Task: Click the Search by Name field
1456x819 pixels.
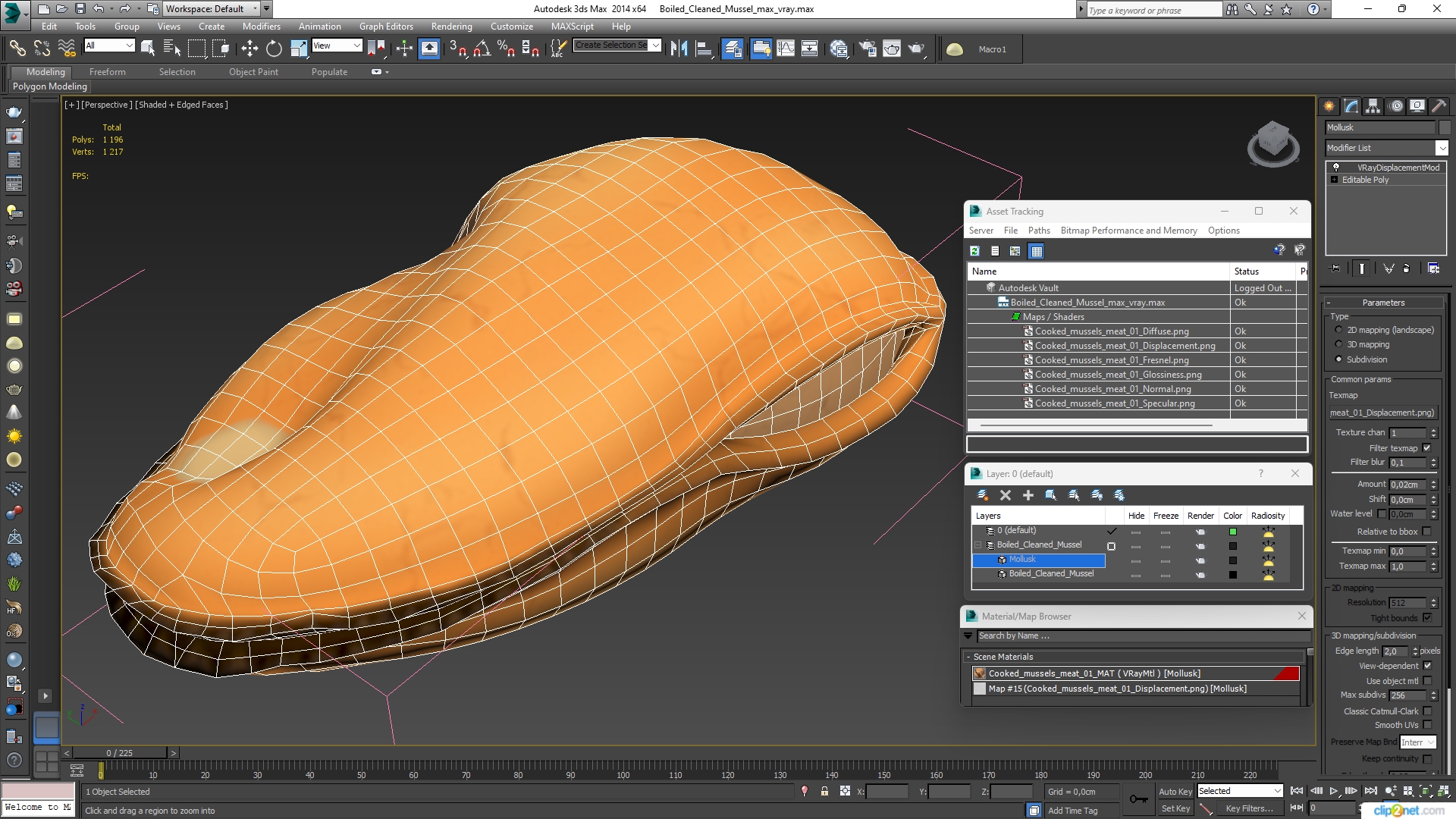Action: click(x=1144, y=636)
